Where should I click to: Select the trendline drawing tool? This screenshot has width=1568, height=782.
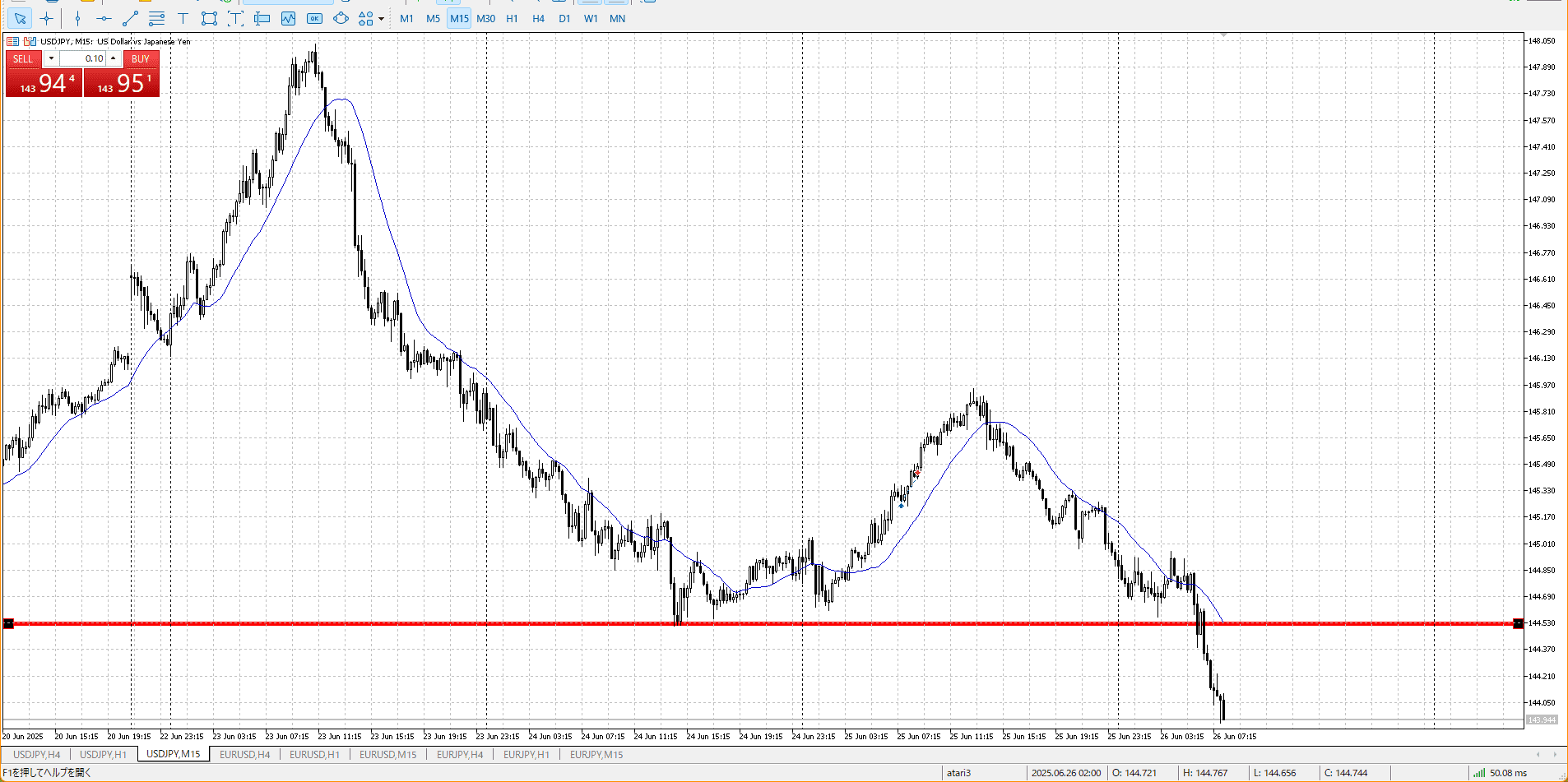(130, 18)
